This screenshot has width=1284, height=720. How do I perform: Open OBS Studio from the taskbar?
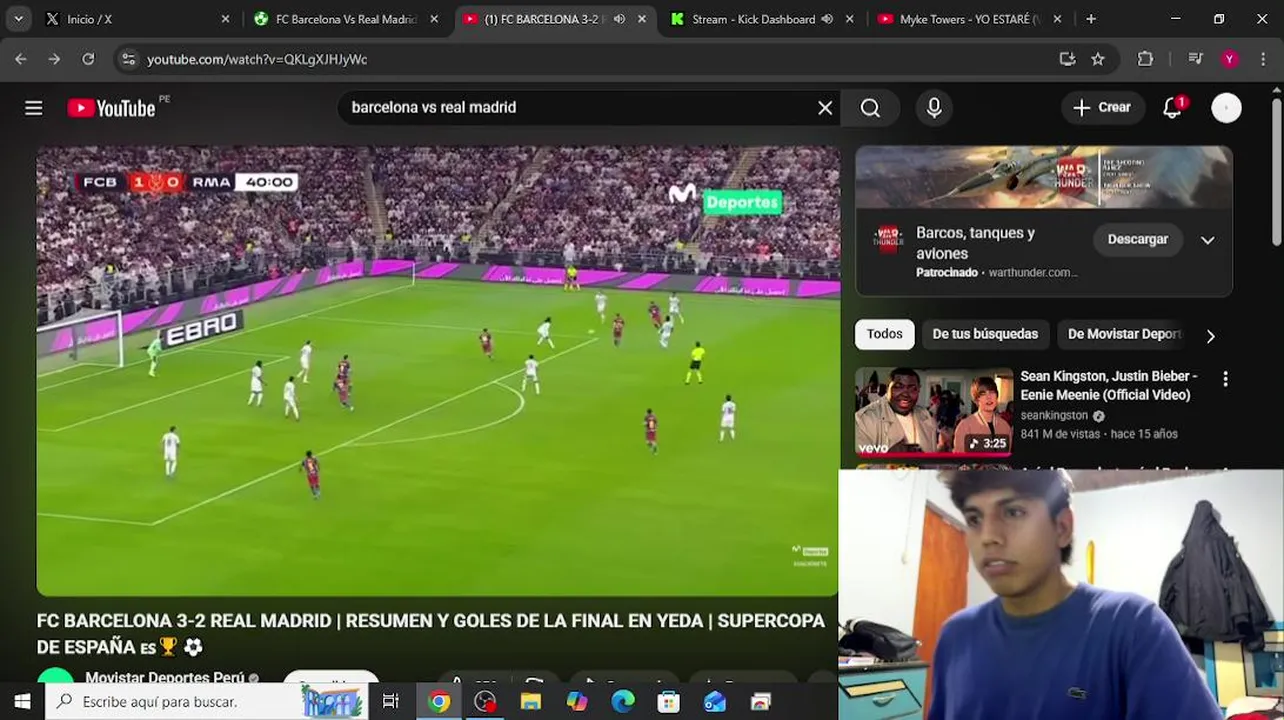coord(485,702)
